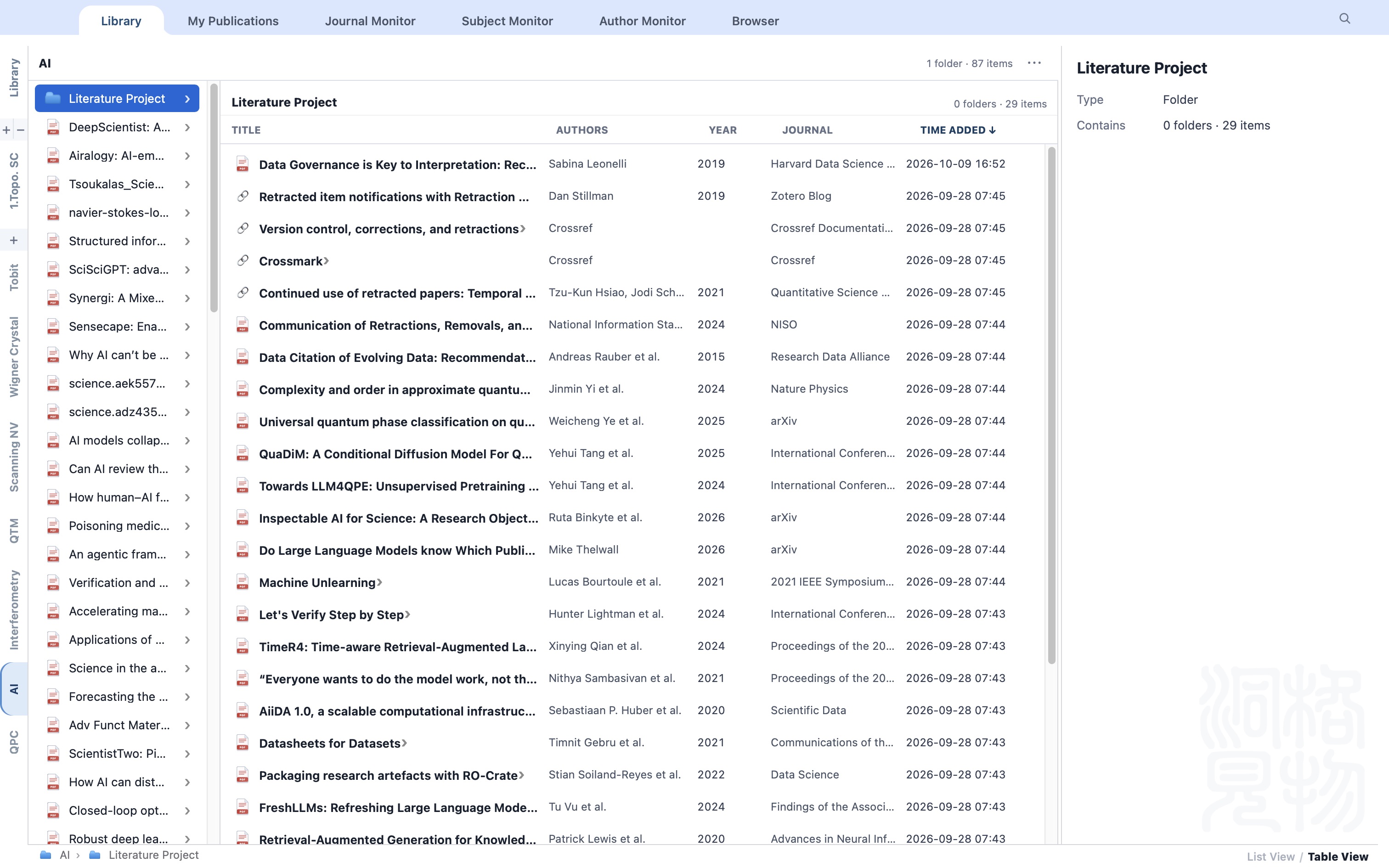Click PDF icon of Machine Unlearning row

[x=242, y=582]
